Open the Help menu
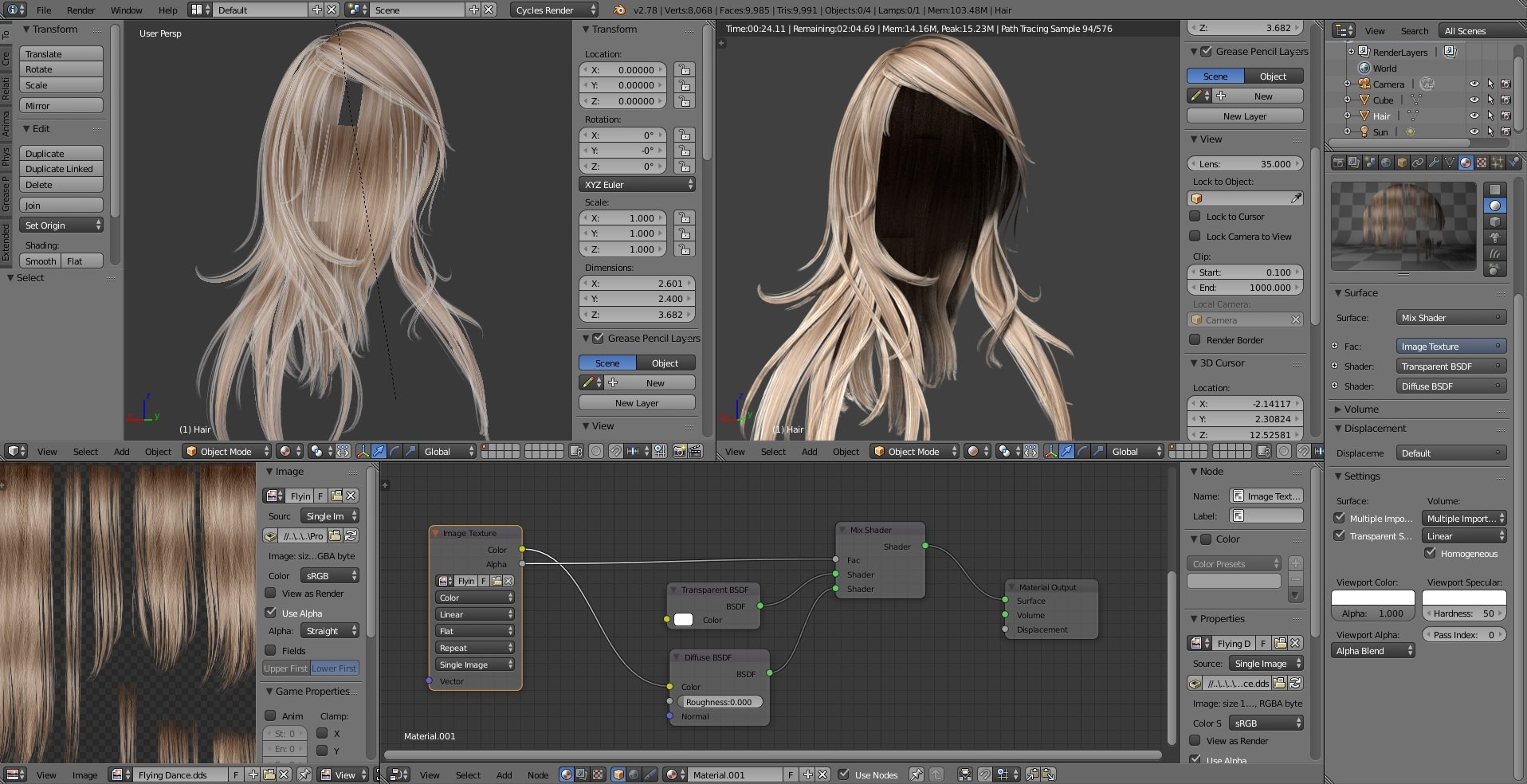This screenshot has height=784, width=1527. [x=167, y=10]
